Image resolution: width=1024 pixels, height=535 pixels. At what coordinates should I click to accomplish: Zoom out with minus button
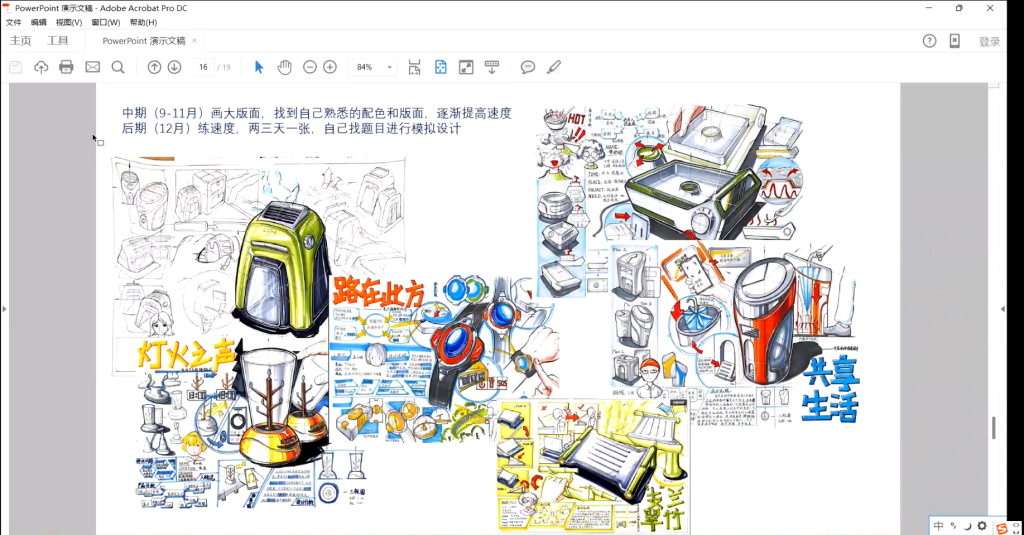point(310,67)
